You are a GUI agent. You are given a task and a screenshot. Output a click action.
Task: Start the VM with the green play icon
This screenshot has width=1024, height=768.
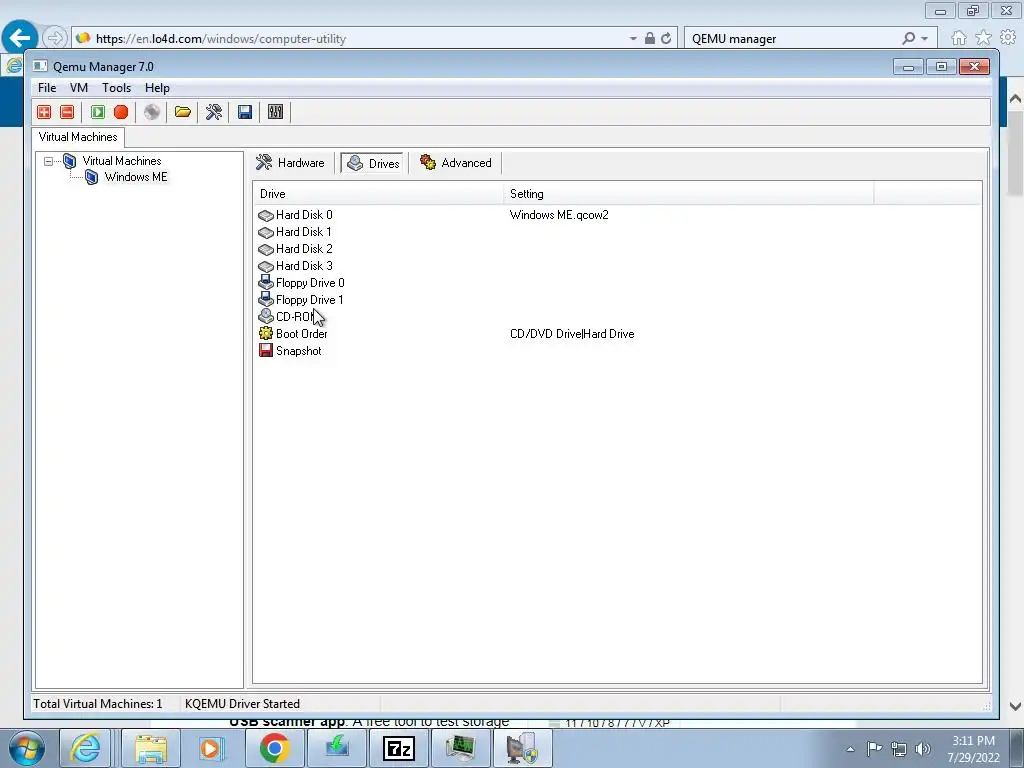point(98,112)
